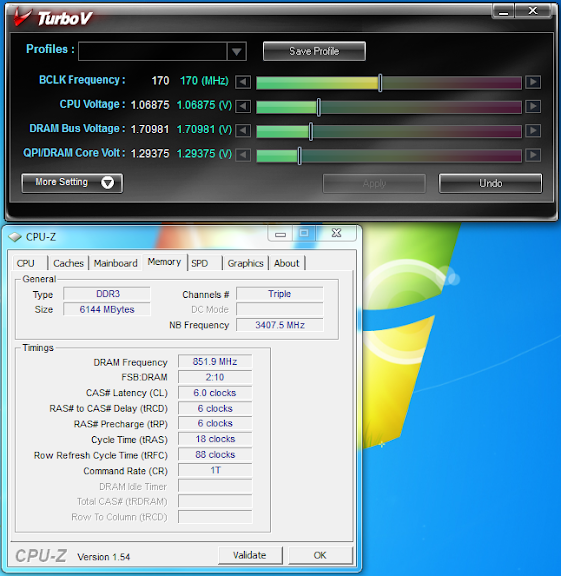Click the Validate button in CPU-Z

(x=250, y=555)
